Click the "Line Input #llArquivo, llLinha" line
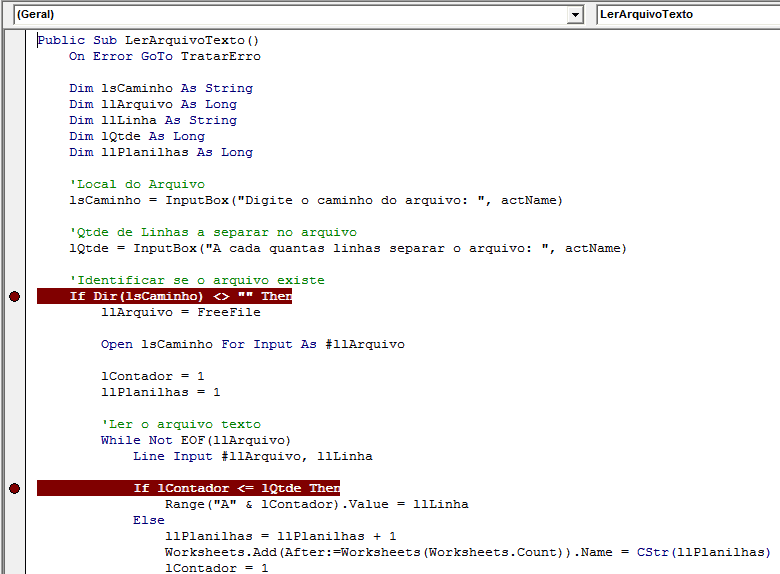Image resolution: width=780 pixels, height=574 pixels. (252, 456)
